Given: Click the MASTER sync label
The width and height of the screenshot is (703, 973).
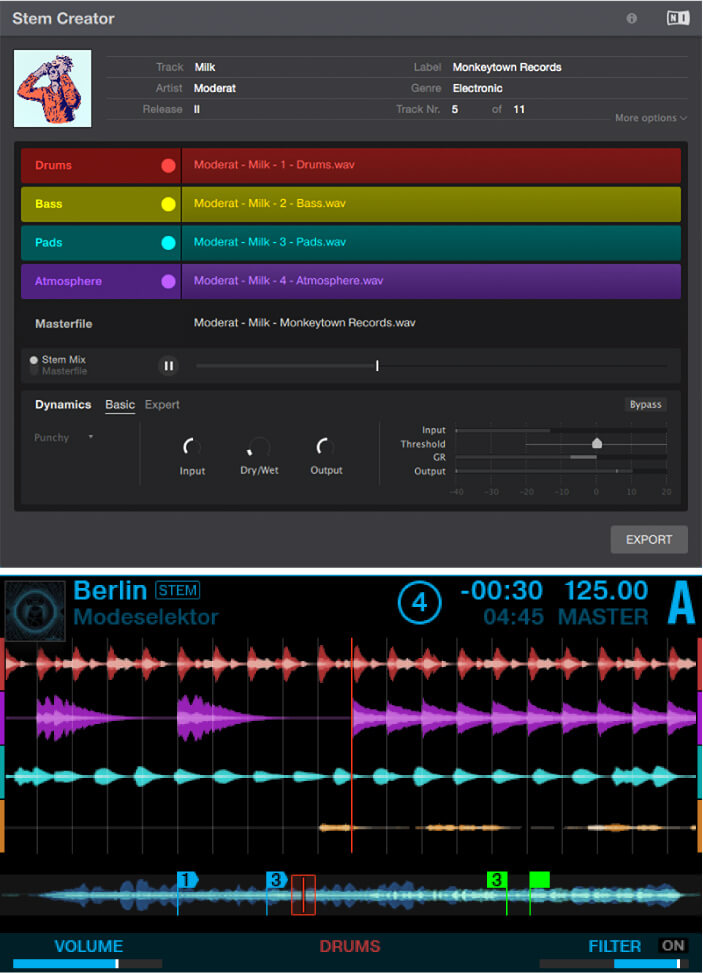Looking at the screenshot, I should (603, 617).
